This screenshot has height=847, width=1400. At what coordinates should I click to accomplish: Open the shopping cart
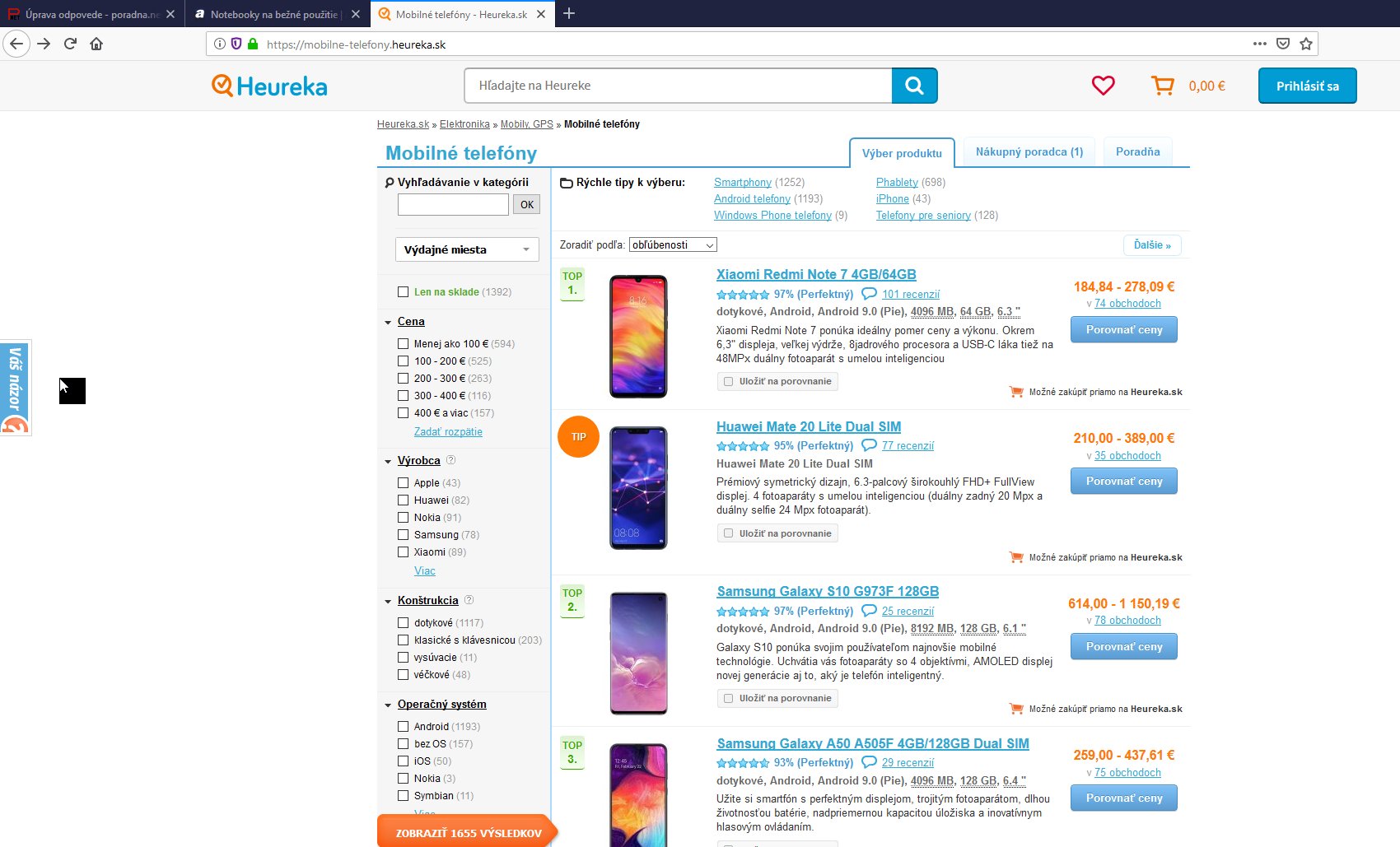[x=1163, y=86]
